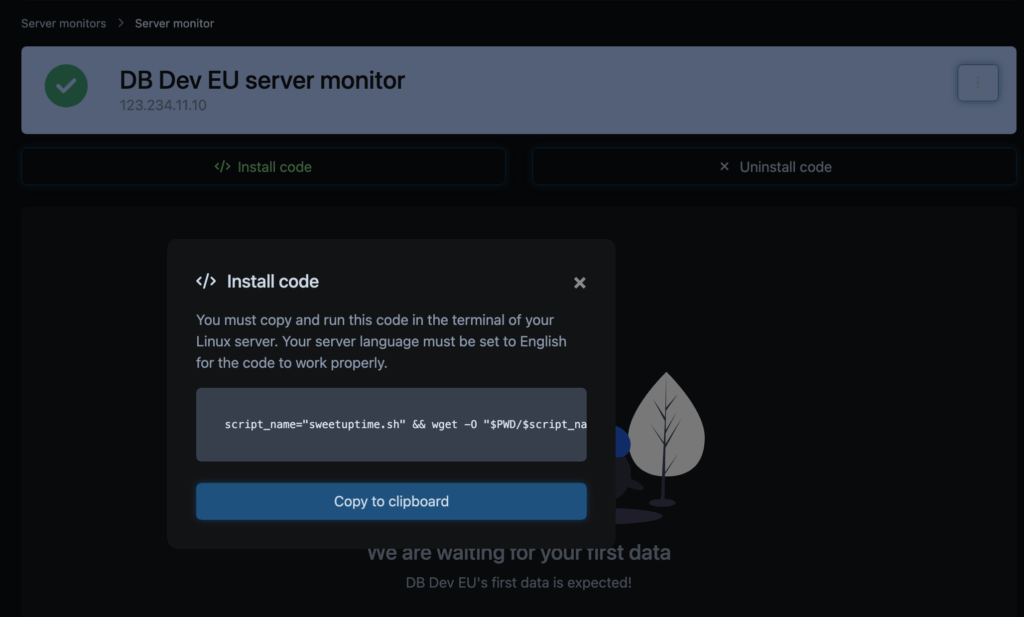
Task: Go to Server monitors breadcrumb
Action: tap(63, 23)
